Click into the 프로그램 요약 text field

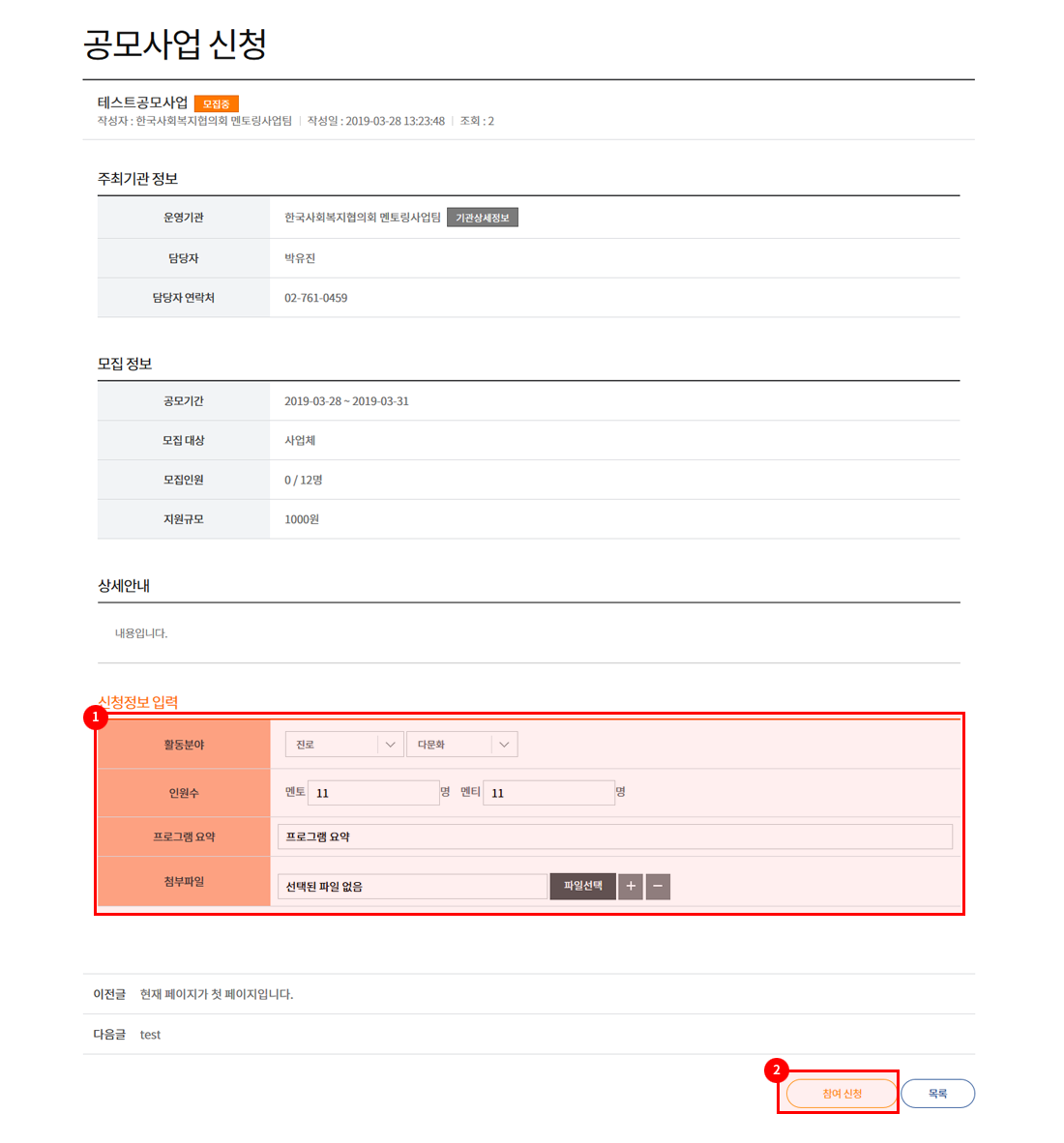614,837
